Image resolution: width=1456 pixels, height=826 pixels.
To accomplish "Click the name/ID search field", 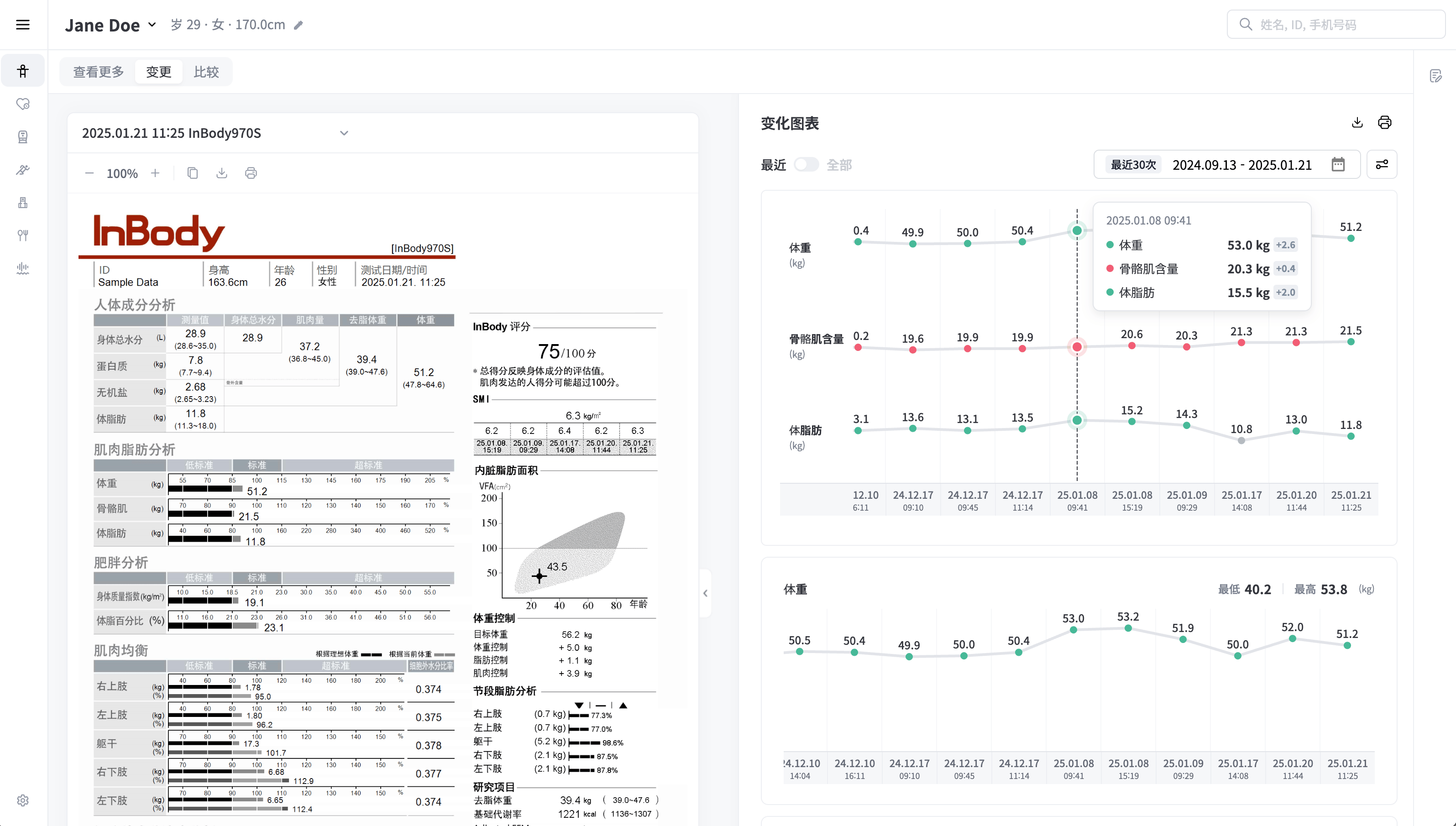I will (1336, 24).
